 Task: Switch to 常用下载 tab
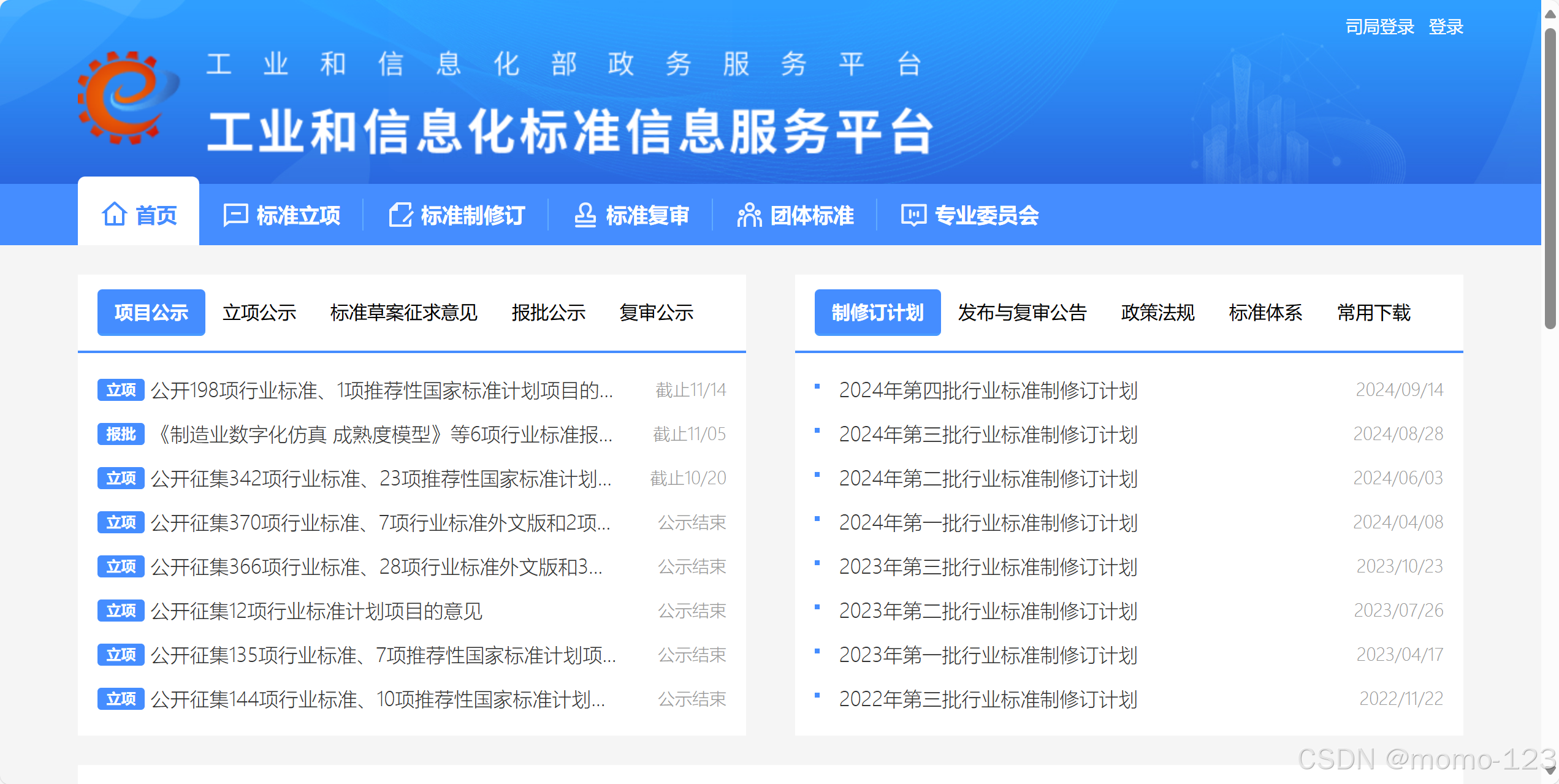[x=1373, y=313]
